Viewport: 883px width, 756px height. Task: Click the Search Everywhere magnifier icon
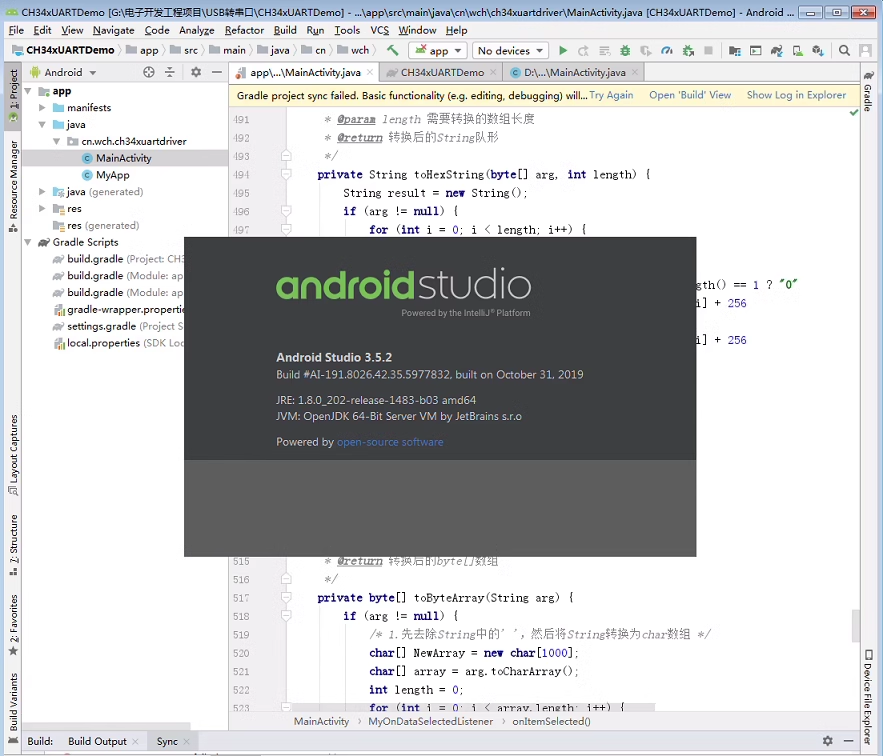click(845, 50)
